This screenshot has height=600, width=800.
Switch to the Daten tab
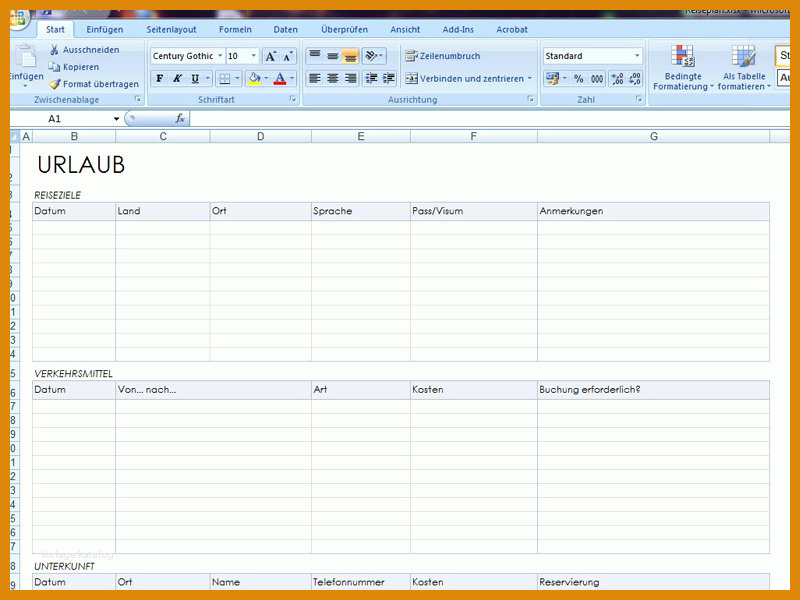coord(286,30)
